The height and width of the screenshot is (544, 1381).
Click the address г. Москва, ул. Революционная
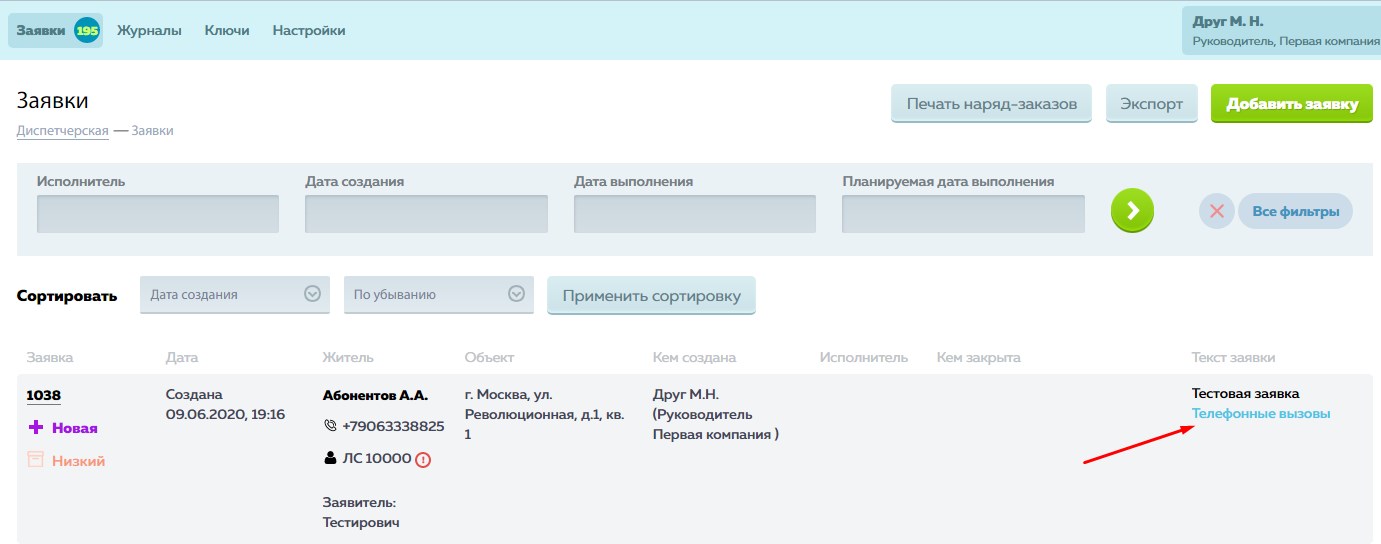[x=545, y=414]
